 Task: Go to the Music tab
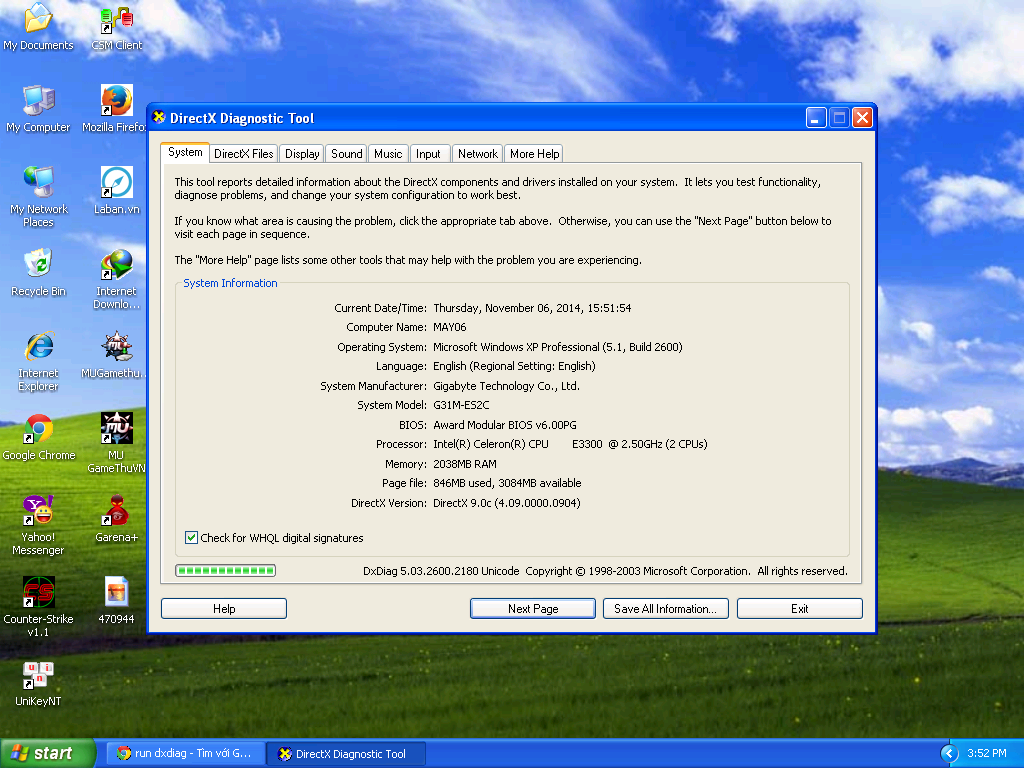coord(388,153)
